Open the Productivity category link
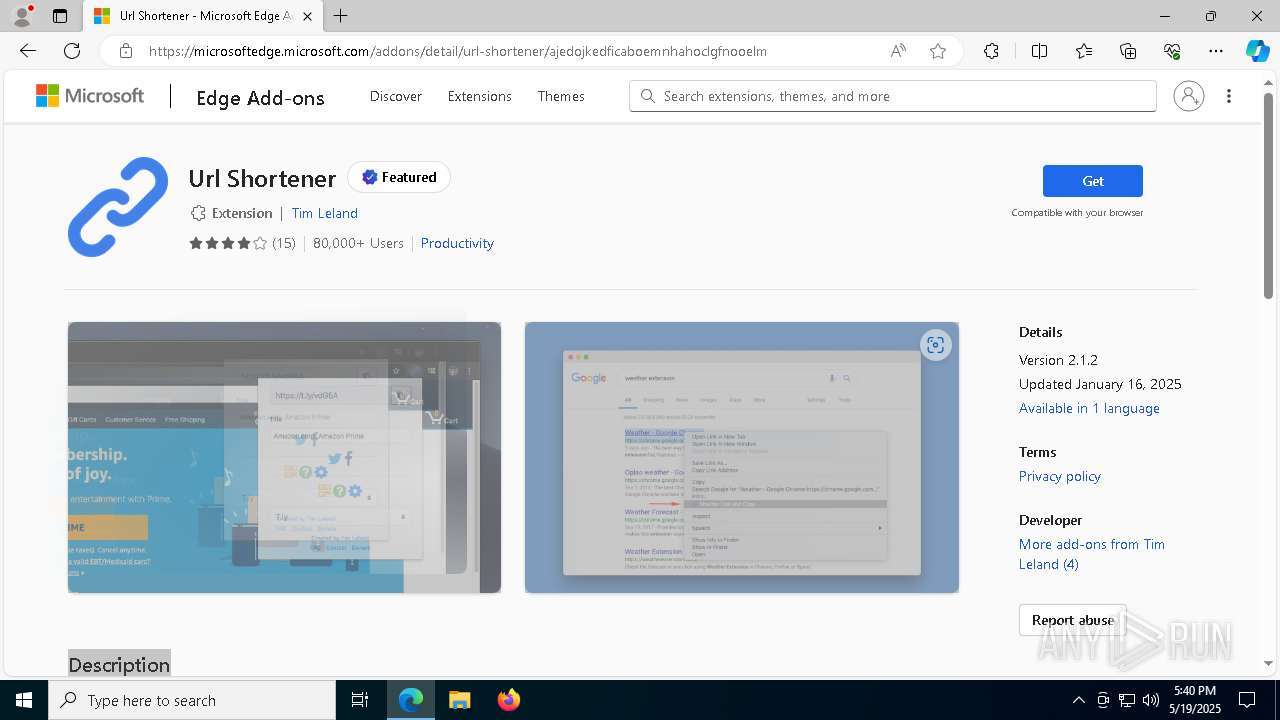Viewport: 1280px width, 720px height. [457, 243]
